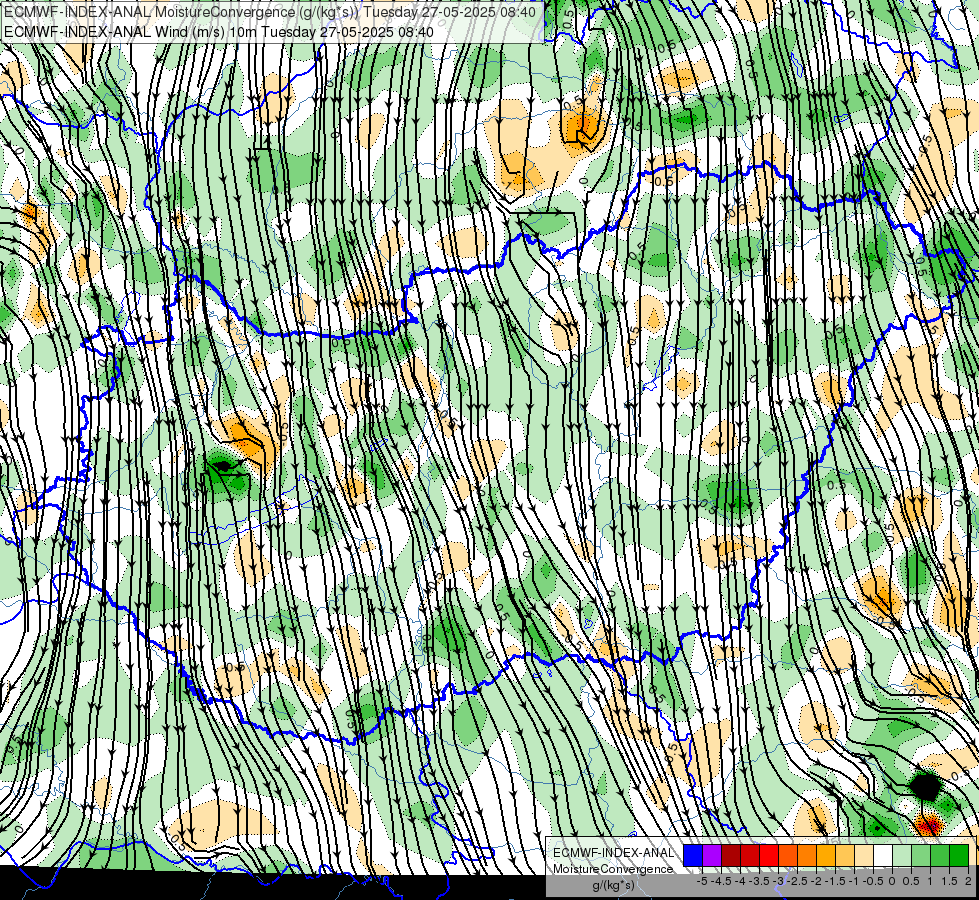Click the amber swatch -2 to -1.5
The height and width of the screenshot is (900, 979).
point(826,855)
